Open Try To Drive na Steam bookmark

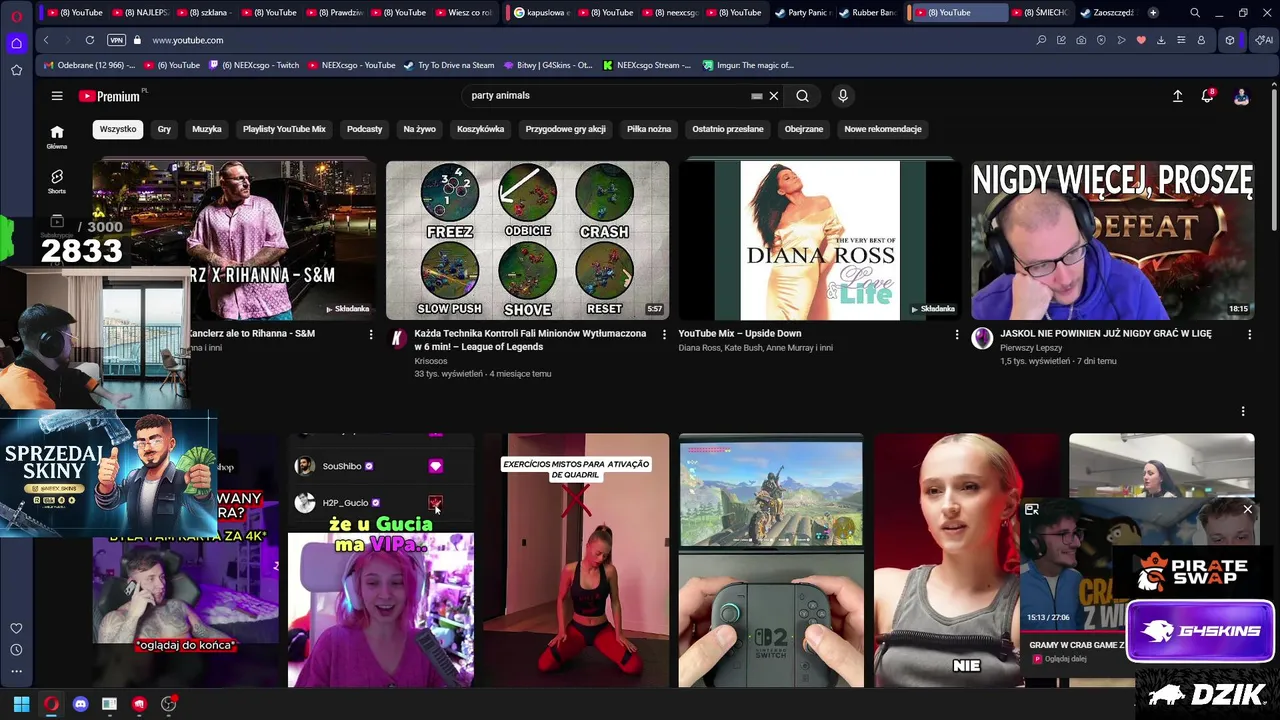[x=449, y=65]
